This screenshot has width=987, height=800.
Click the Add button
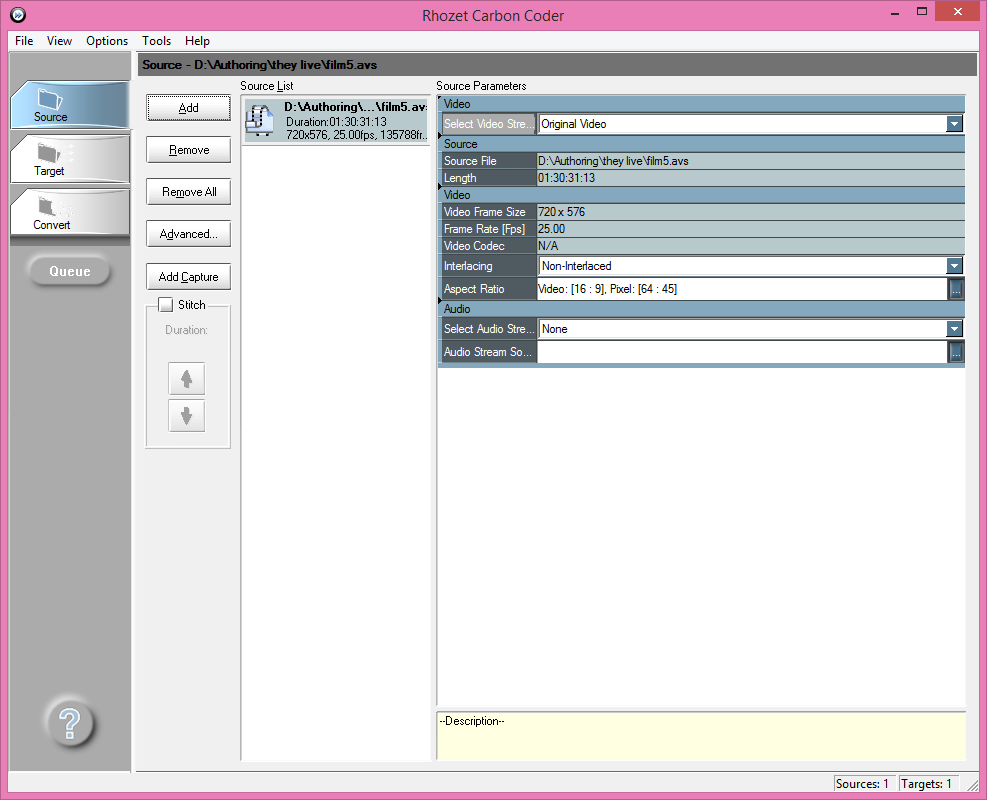coord(188,108)
